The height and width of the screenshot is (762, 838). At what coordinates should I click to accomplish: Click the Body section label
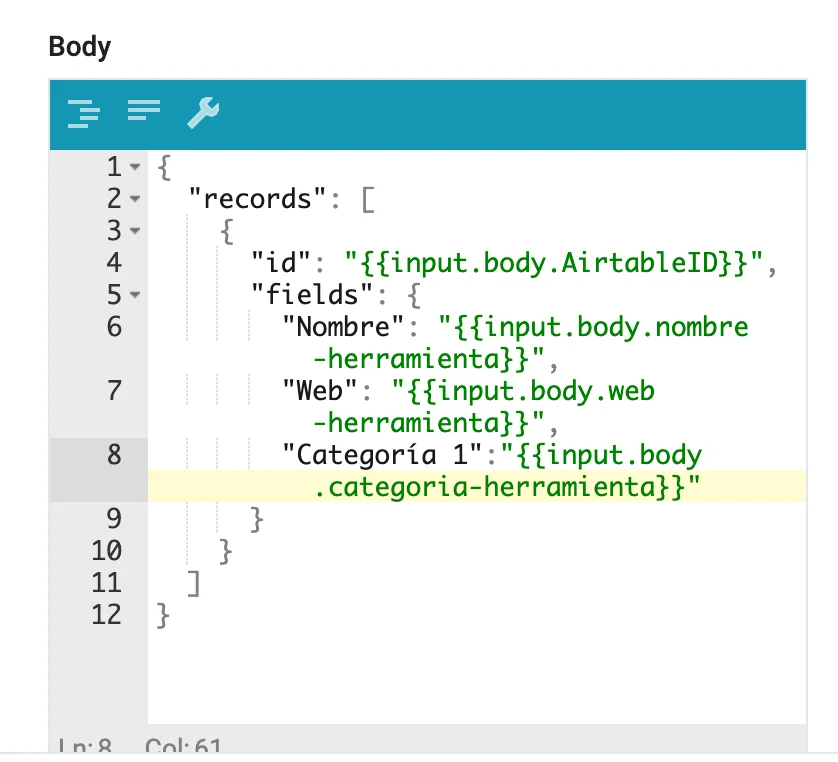[80, 46]
